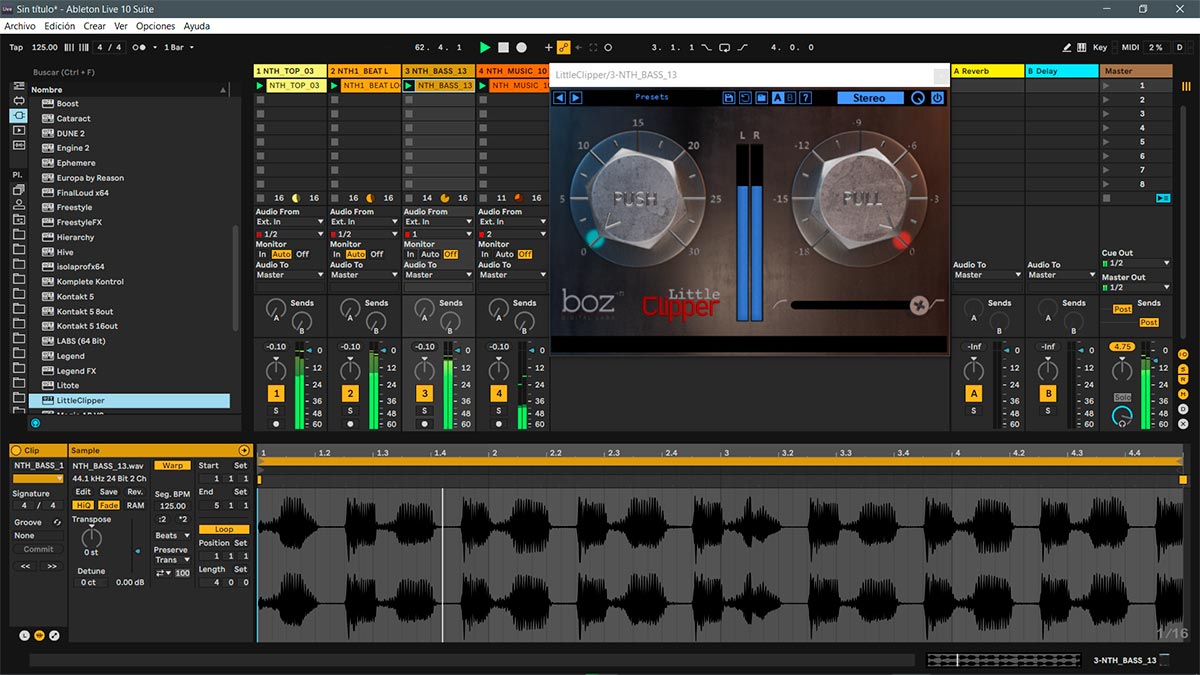Viewport: 1200px width, 675px height.
Task: Click the LittleClipper round knob icon near Stereo
Action: 918,98
